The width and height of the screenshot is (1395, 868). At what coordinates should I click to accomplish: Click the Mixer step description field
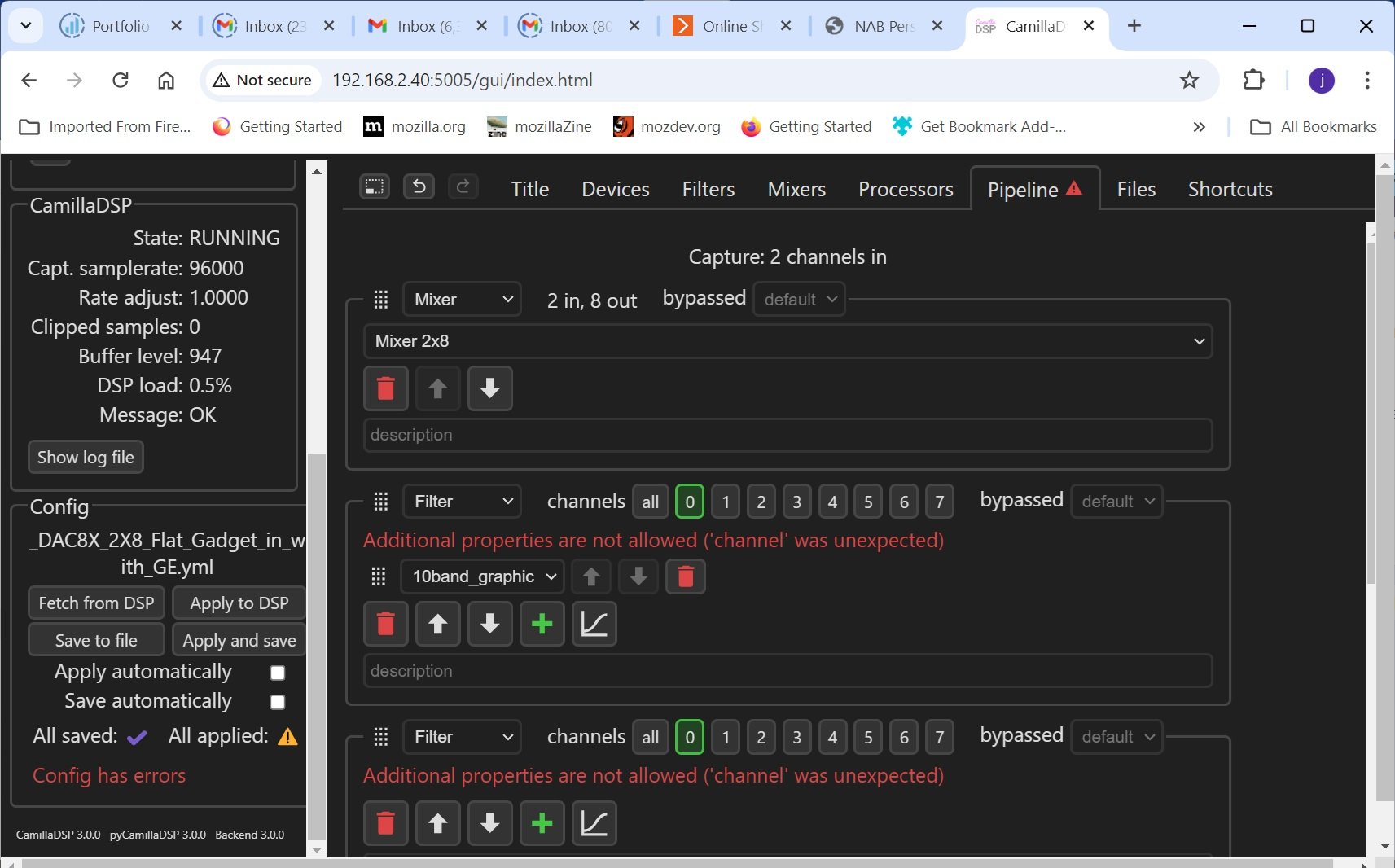[x=787, y=435]
